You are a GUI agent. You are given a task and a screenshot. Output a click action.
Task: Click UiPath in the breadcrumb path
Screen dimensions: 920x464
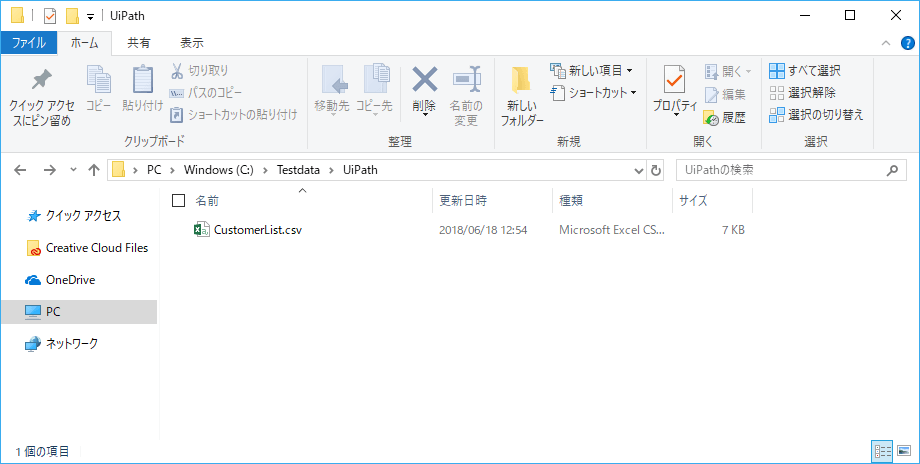(x=360, y=170)
